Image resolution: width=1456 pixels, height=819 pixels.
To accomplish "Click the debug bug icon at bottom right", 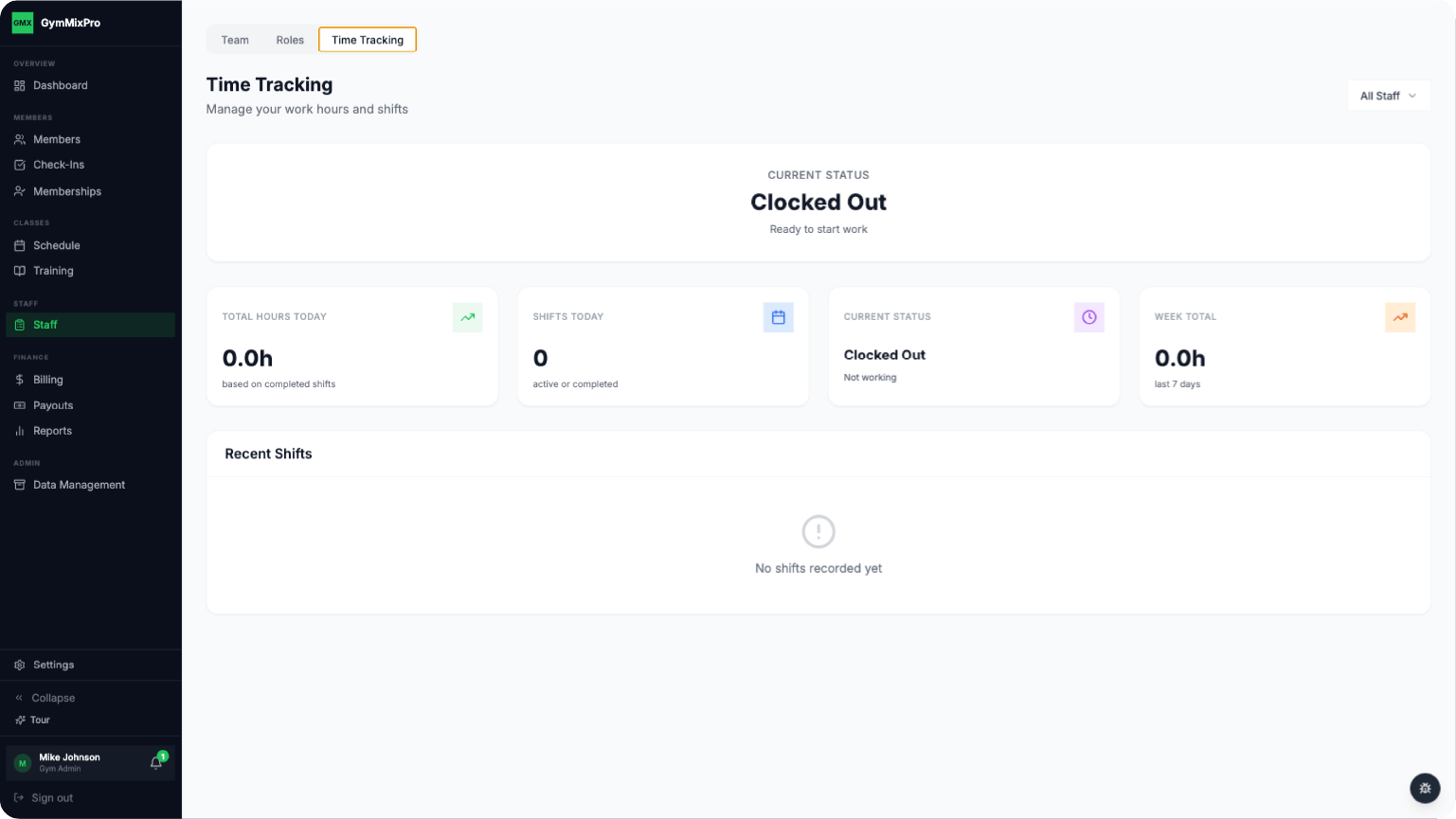I will click(x=1425, y=788).
